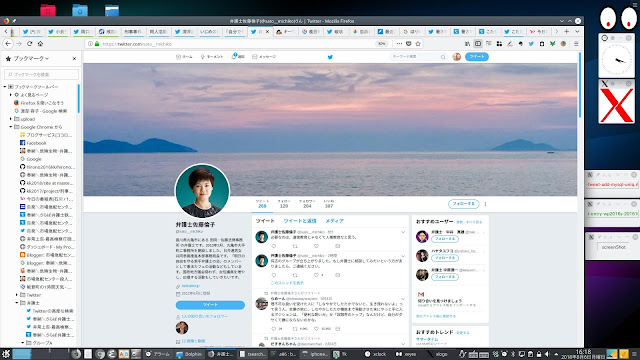Open the Facebook bookmark
The height and width of the screenshot is (360, 640).
click(33, 143)
